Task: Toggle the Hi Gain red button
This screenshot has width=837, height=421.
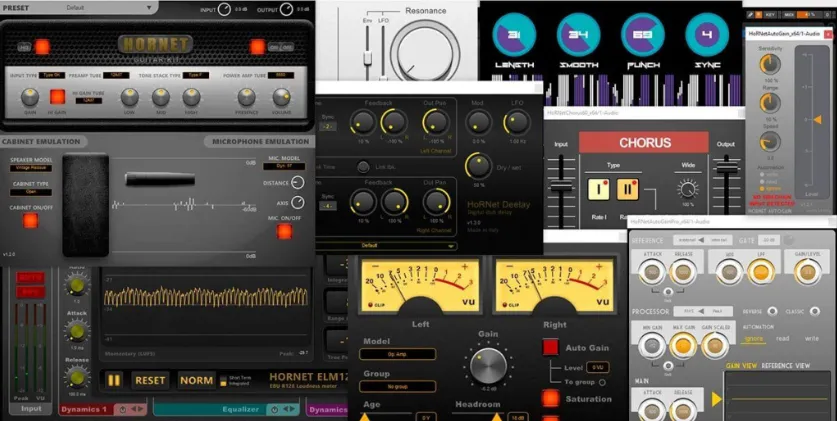Action: tap(57, 97)
